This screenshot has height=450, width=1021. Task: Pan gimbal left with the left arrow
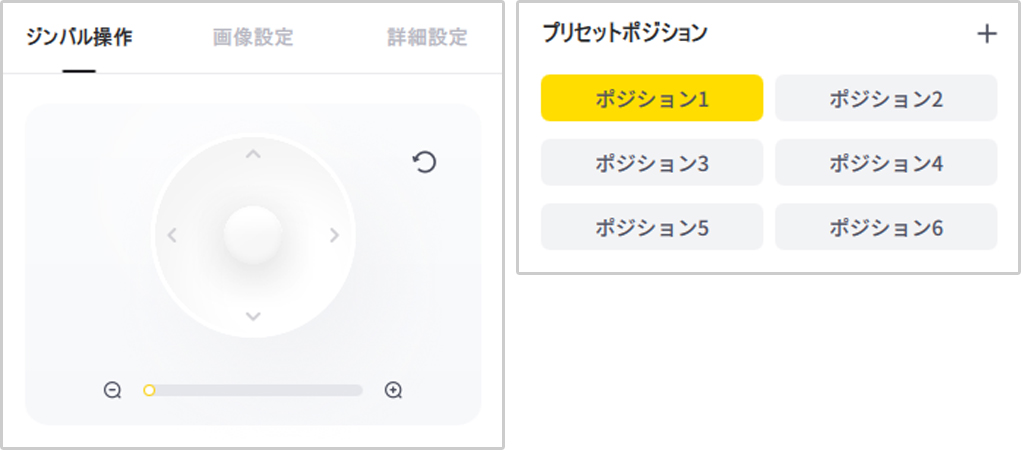pyautogui.click(x=172, y=235)
